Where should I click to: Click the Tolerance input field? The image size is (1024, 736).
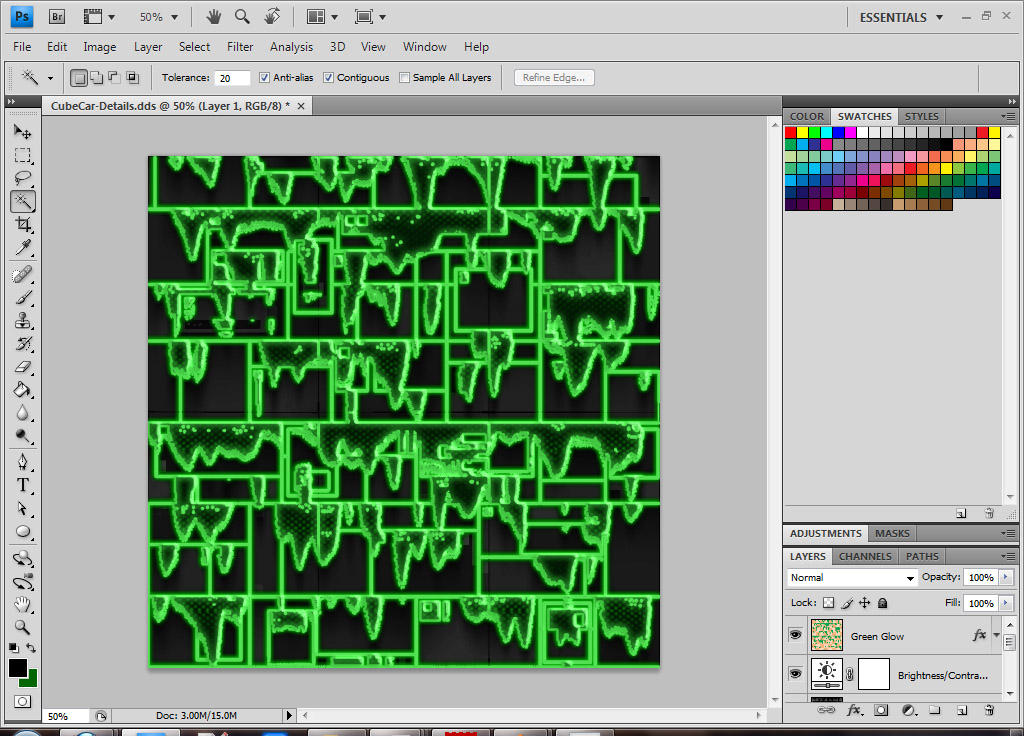pos(232,78)
